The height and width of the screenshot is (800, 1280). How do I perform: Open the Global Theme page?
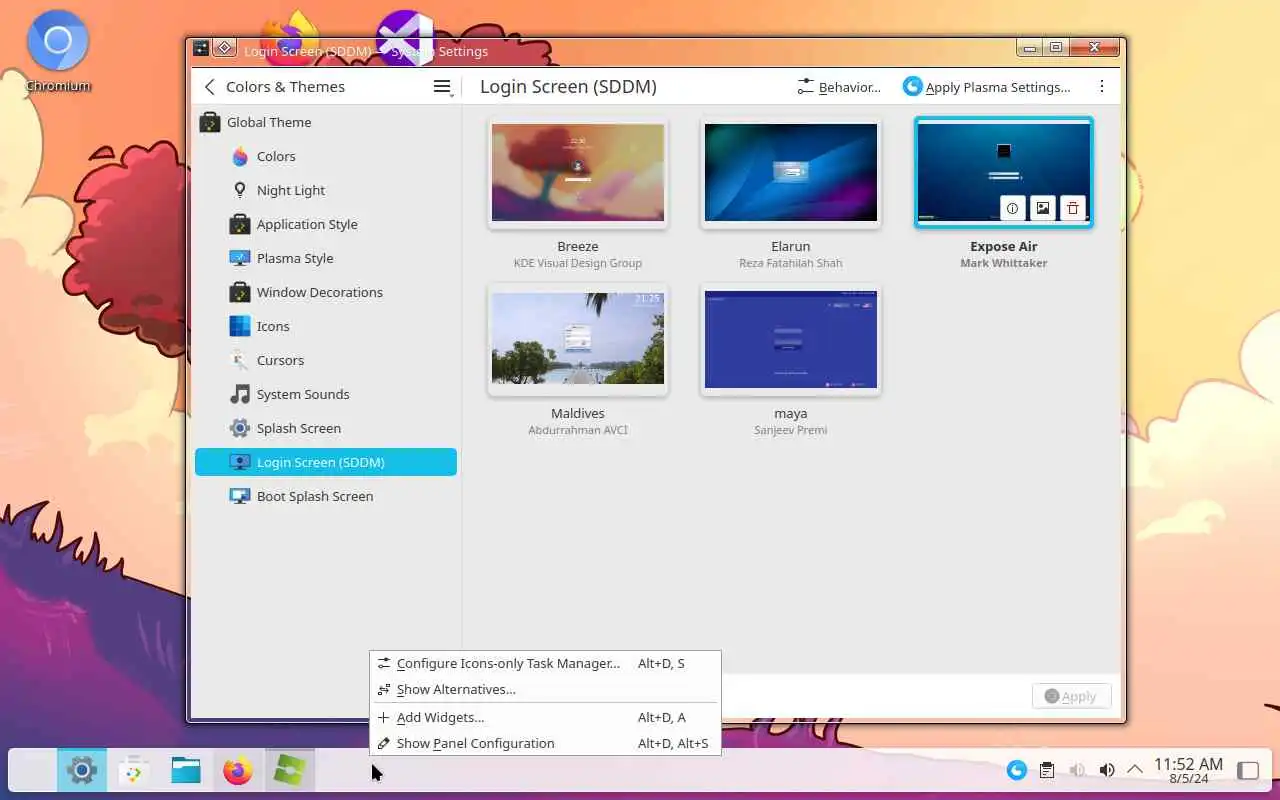[x=326, y=122]
